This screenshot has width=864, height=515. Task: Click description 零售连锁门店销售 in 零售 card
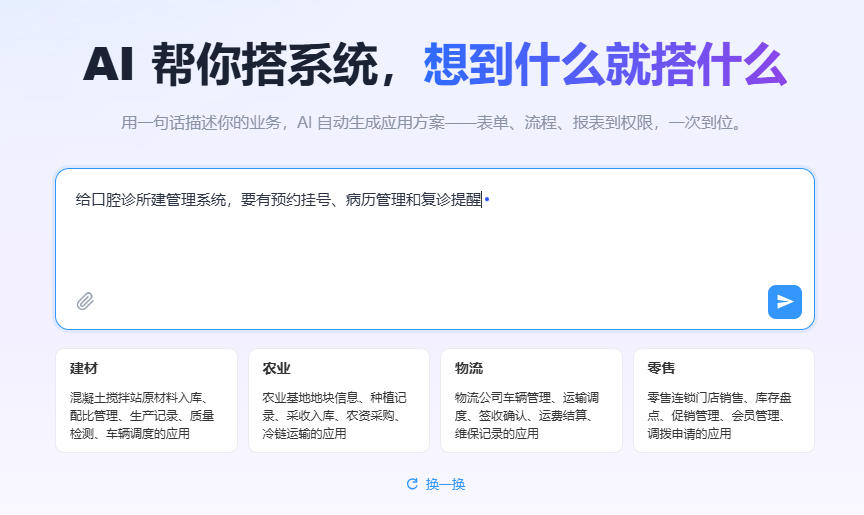pyautogui.click(x=695, y=398)
